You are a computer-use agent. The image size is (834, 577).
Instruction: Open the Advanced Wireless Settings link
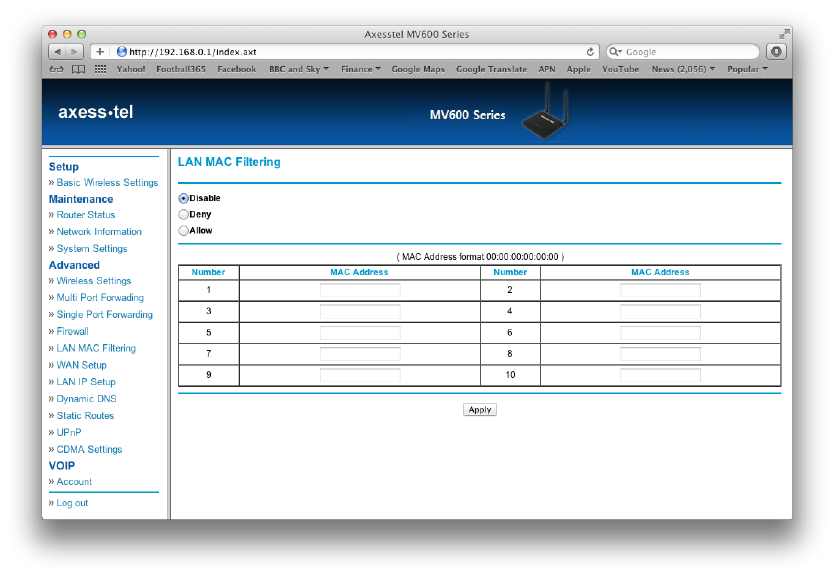click(x=94, y=281)
